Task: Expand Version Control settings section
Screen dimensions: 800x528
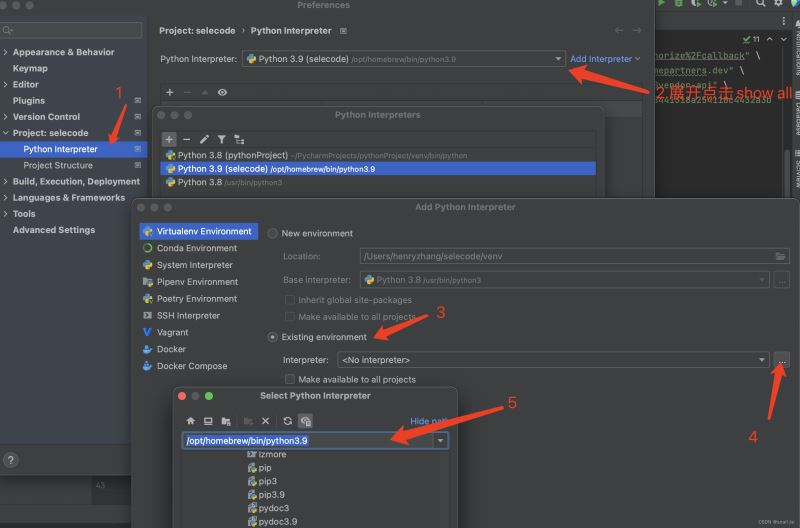Action: [5, 116]
